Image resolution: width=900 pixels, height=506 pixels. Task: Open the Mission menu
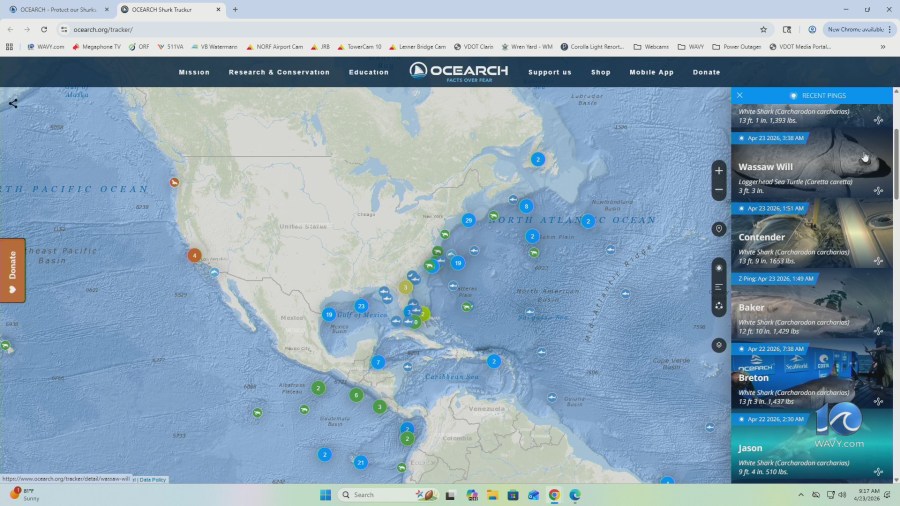pyautogui.click(x=194, y=72)
